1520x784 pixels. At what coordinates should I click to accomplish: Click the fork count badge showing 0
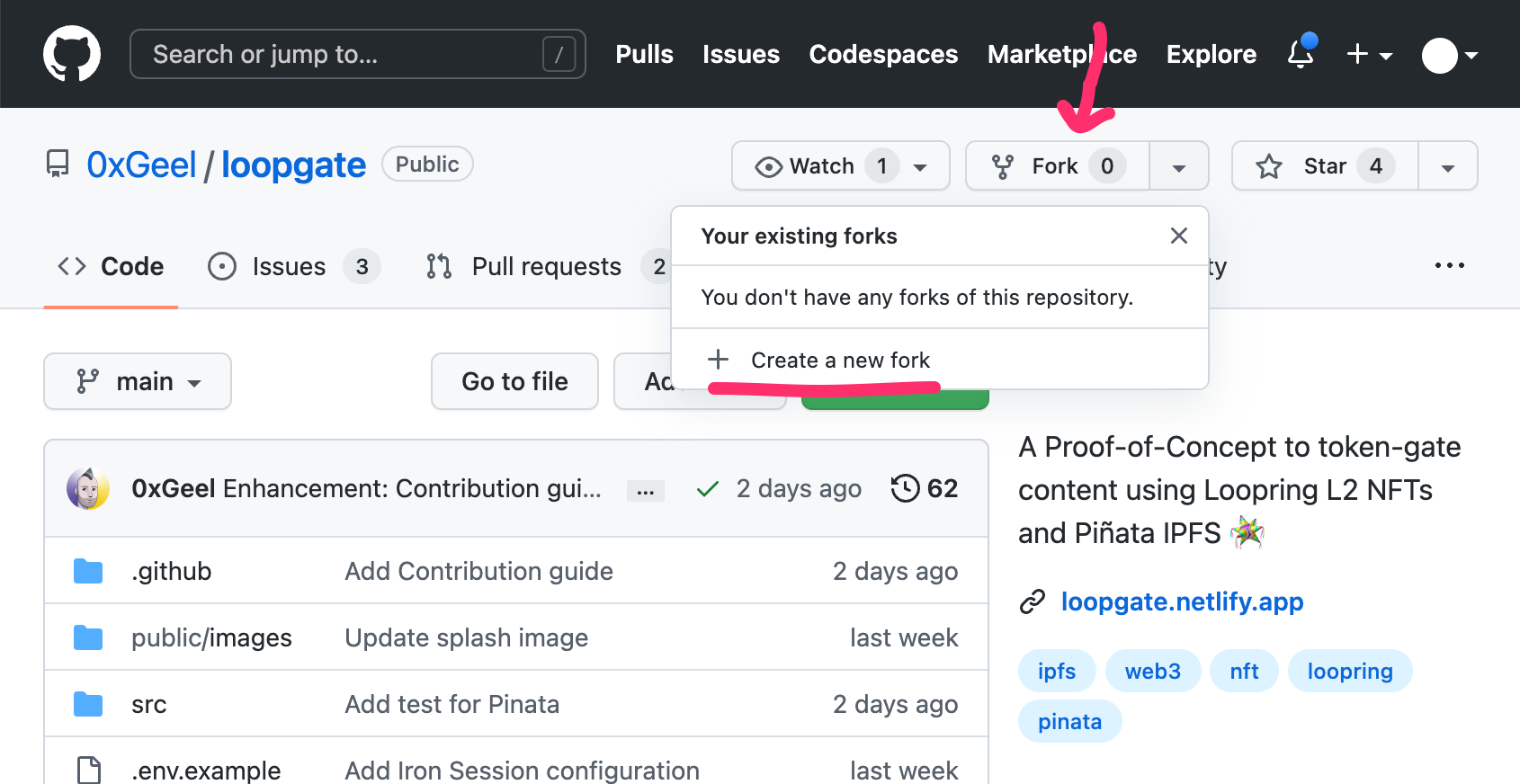[1107, 165]
